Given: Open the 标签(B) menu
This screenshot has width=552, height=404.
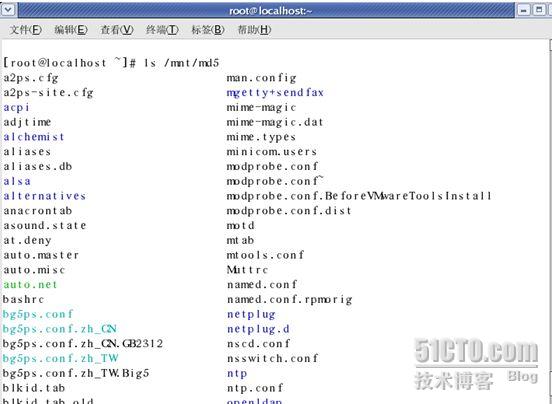Looking at the screenshot, I should (208, 30).
